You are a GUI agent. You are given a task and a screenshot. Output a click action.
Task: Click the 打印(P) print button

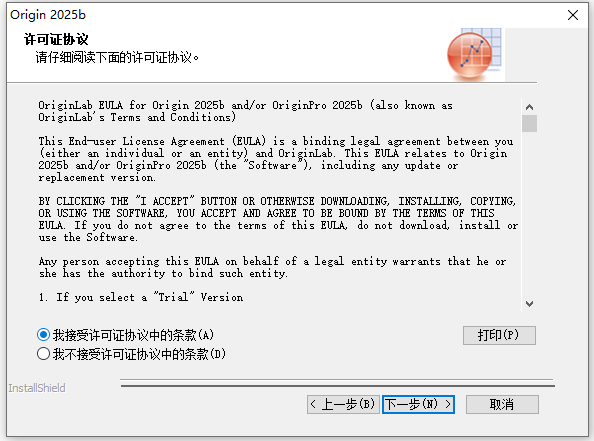click(499, 335)
